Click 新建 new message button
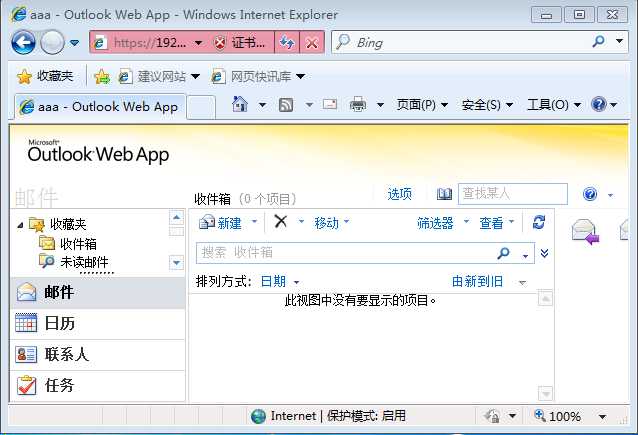Viewport: 638px width, 435px height. pyautogui.click(x=220, y=223)
